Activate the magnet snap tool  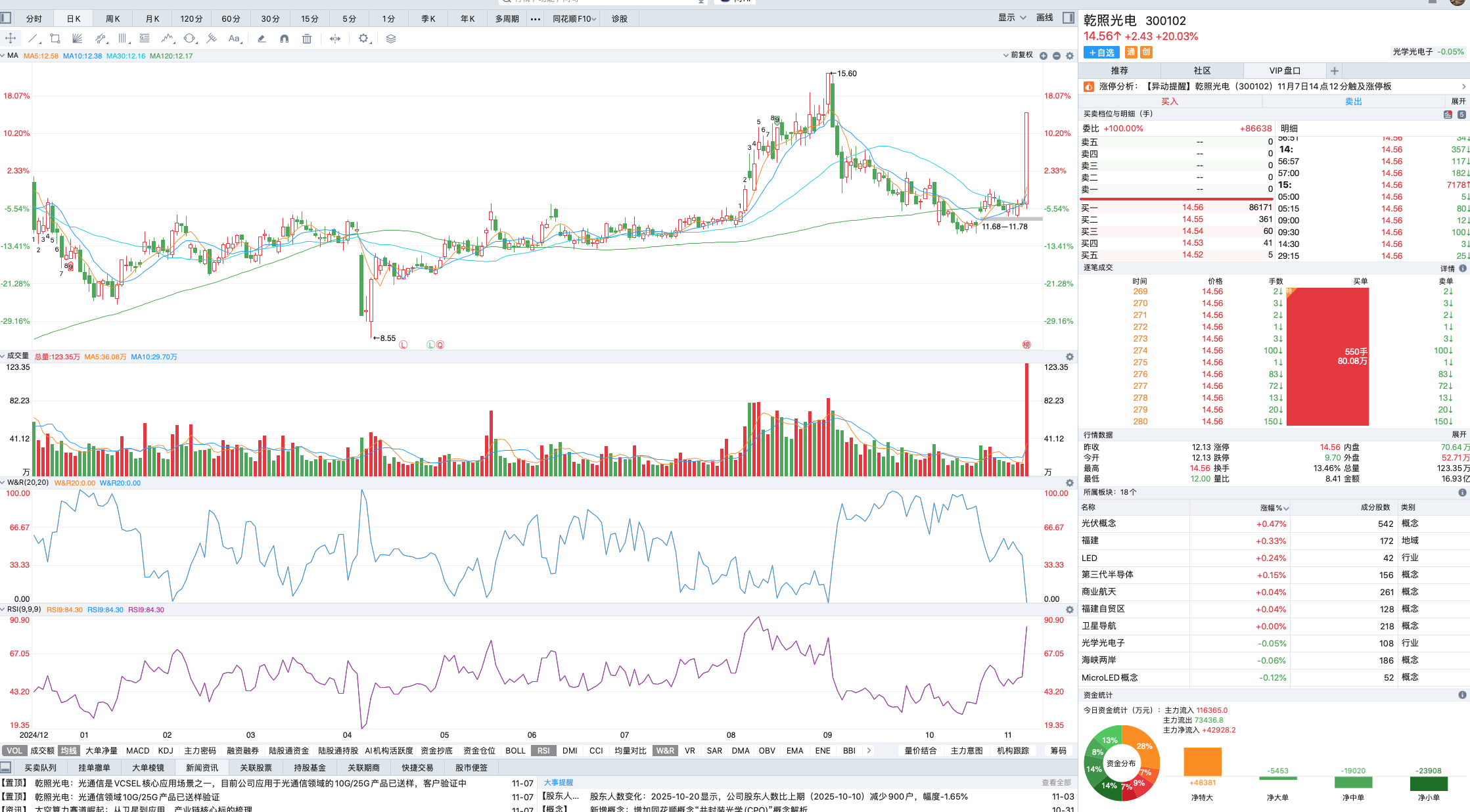pos(284,39)
